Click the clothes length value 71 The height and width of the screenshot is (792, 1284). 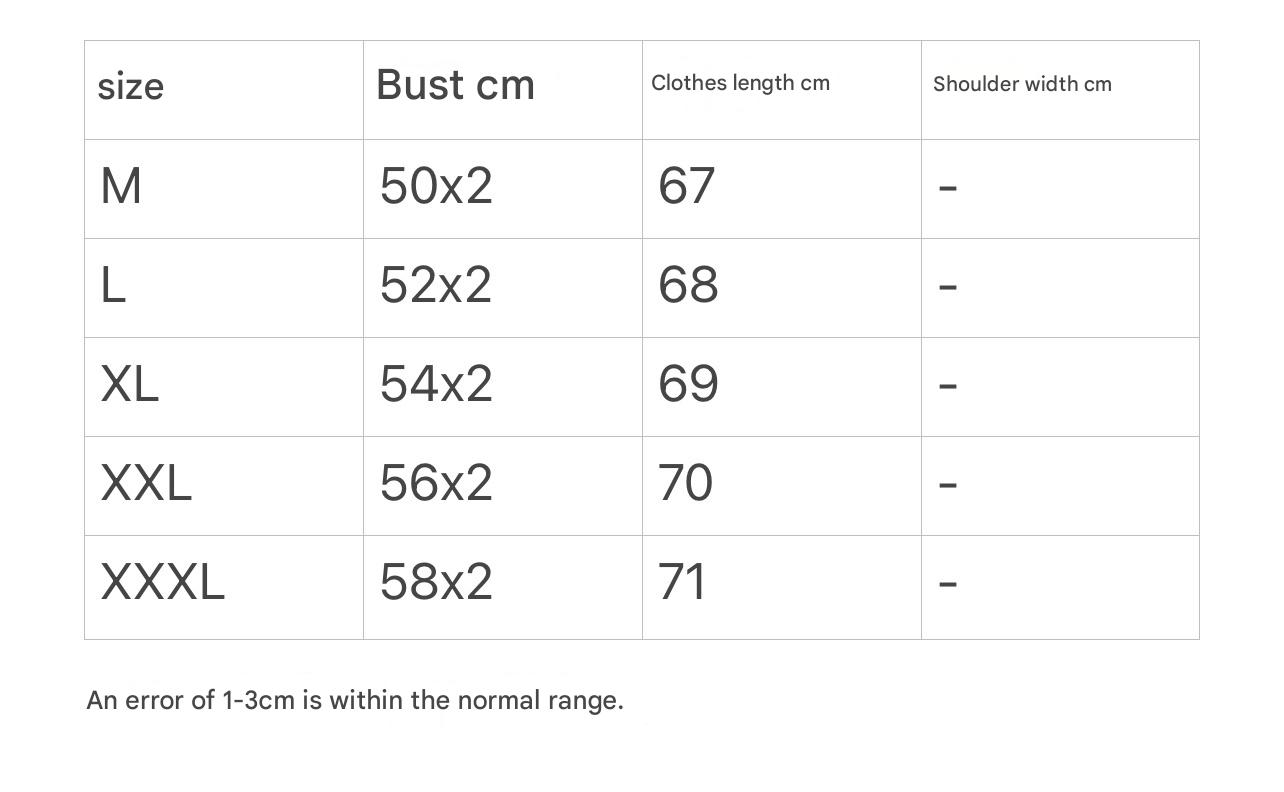pyautogui.click(x=683, y=583)
